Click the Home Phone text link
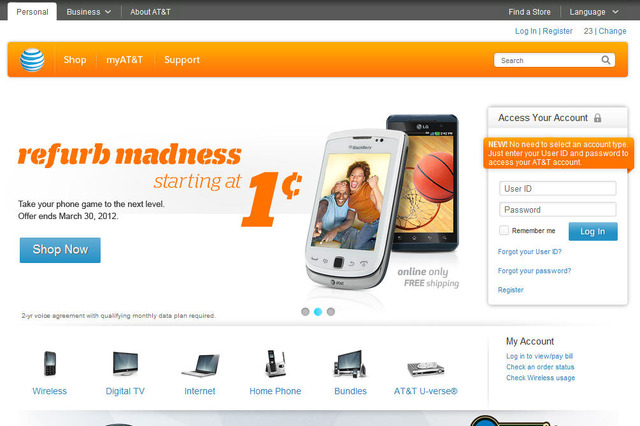 (275, 391)
